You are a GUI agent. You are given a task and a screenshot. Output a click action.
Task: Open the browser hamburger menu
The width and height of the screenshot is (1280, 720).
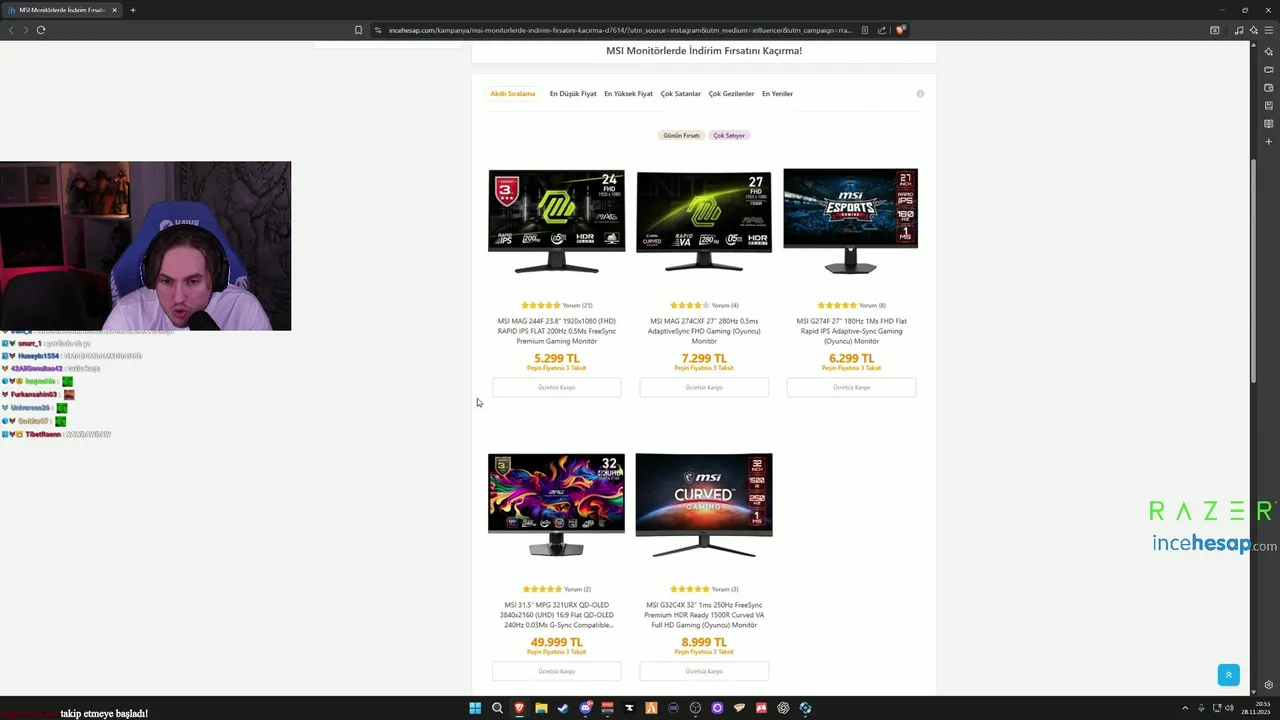tap(1268, 30)
